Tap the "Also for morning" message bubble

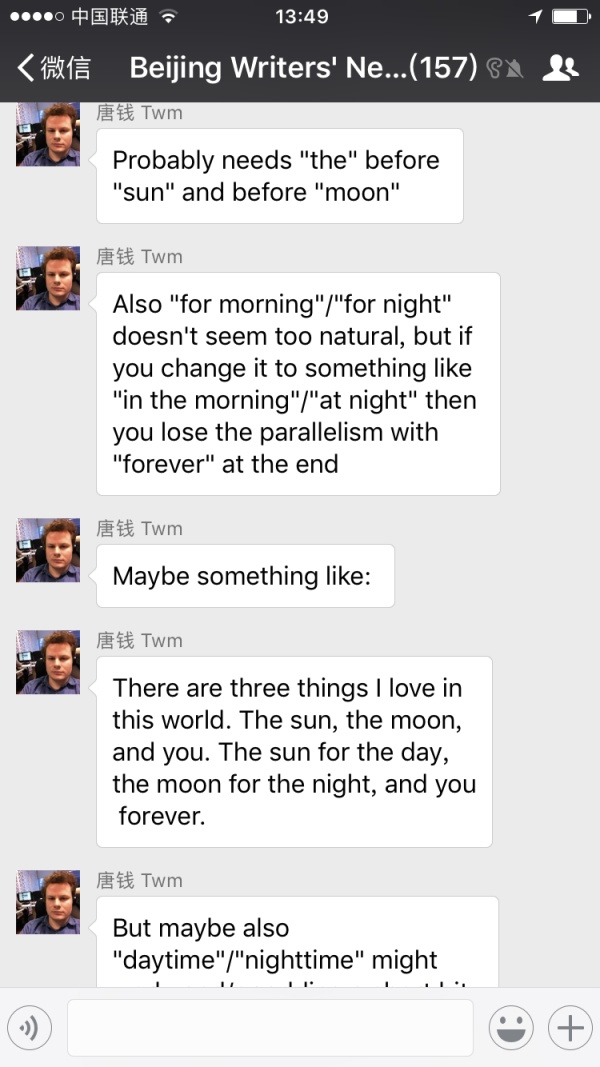(x=297, y=384)
